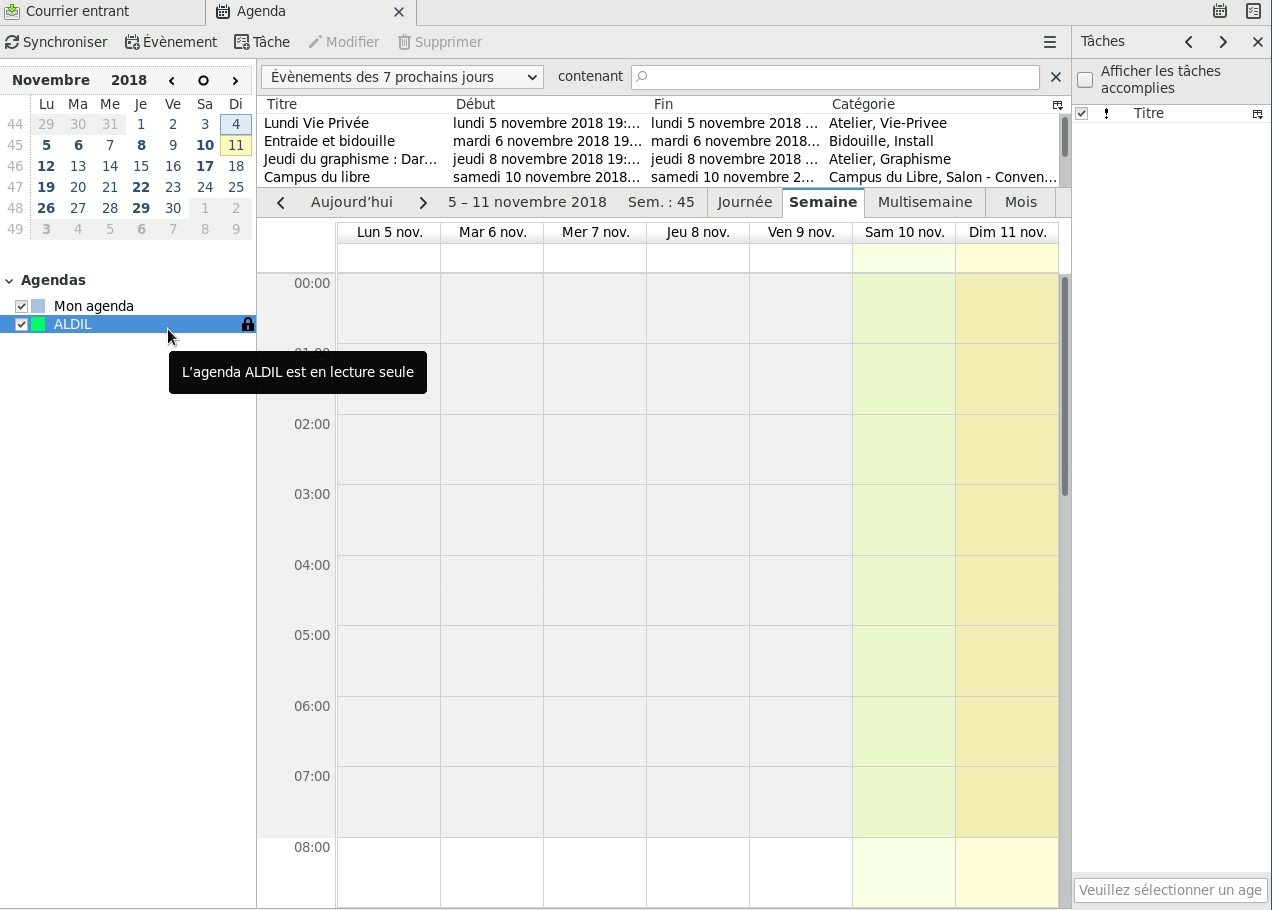
Task: Sort tasks by priority exclamation column
Action: 1106,113
